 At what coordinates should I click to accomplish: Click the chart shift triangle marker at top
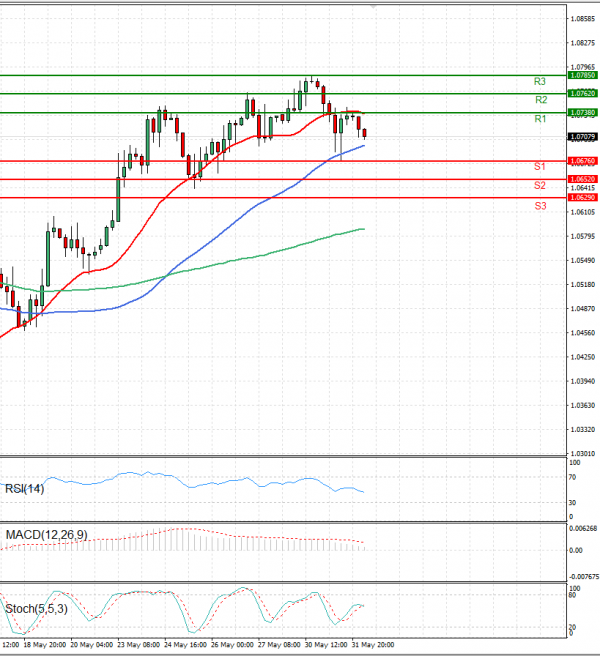[x=373, y=5]
